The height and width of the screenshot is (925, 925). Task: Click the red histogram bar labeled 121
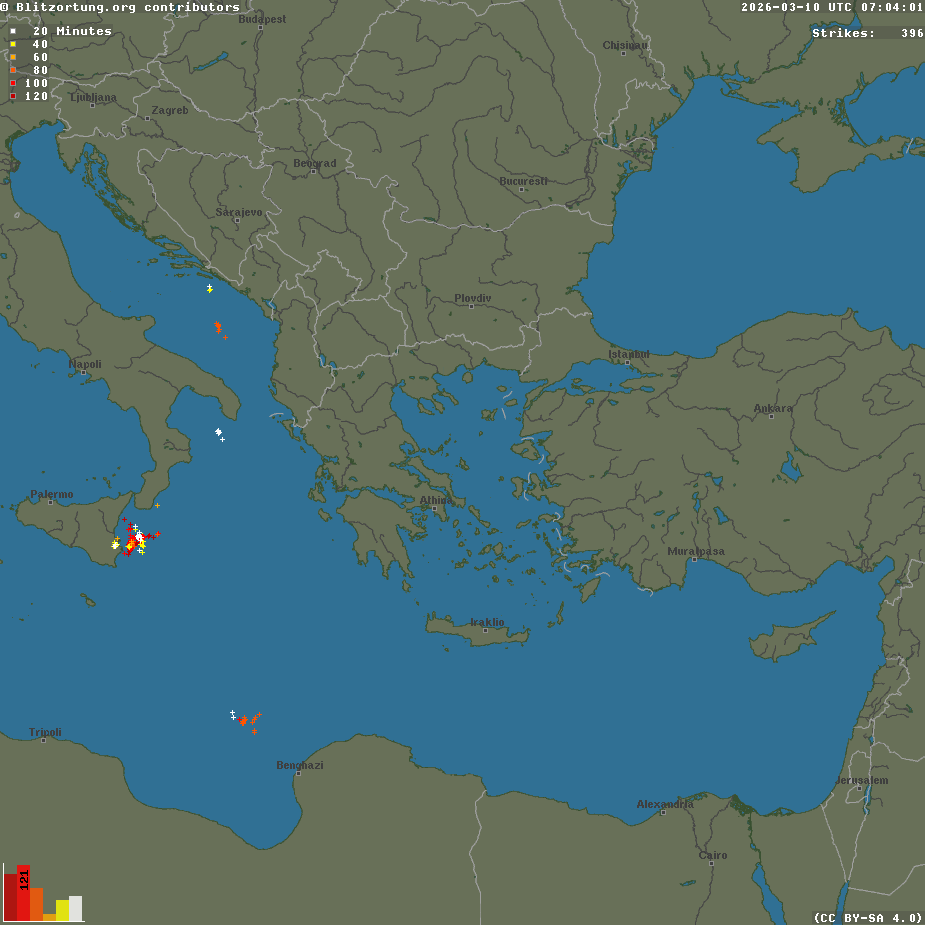pyautogui.click(x=23, y=893)
